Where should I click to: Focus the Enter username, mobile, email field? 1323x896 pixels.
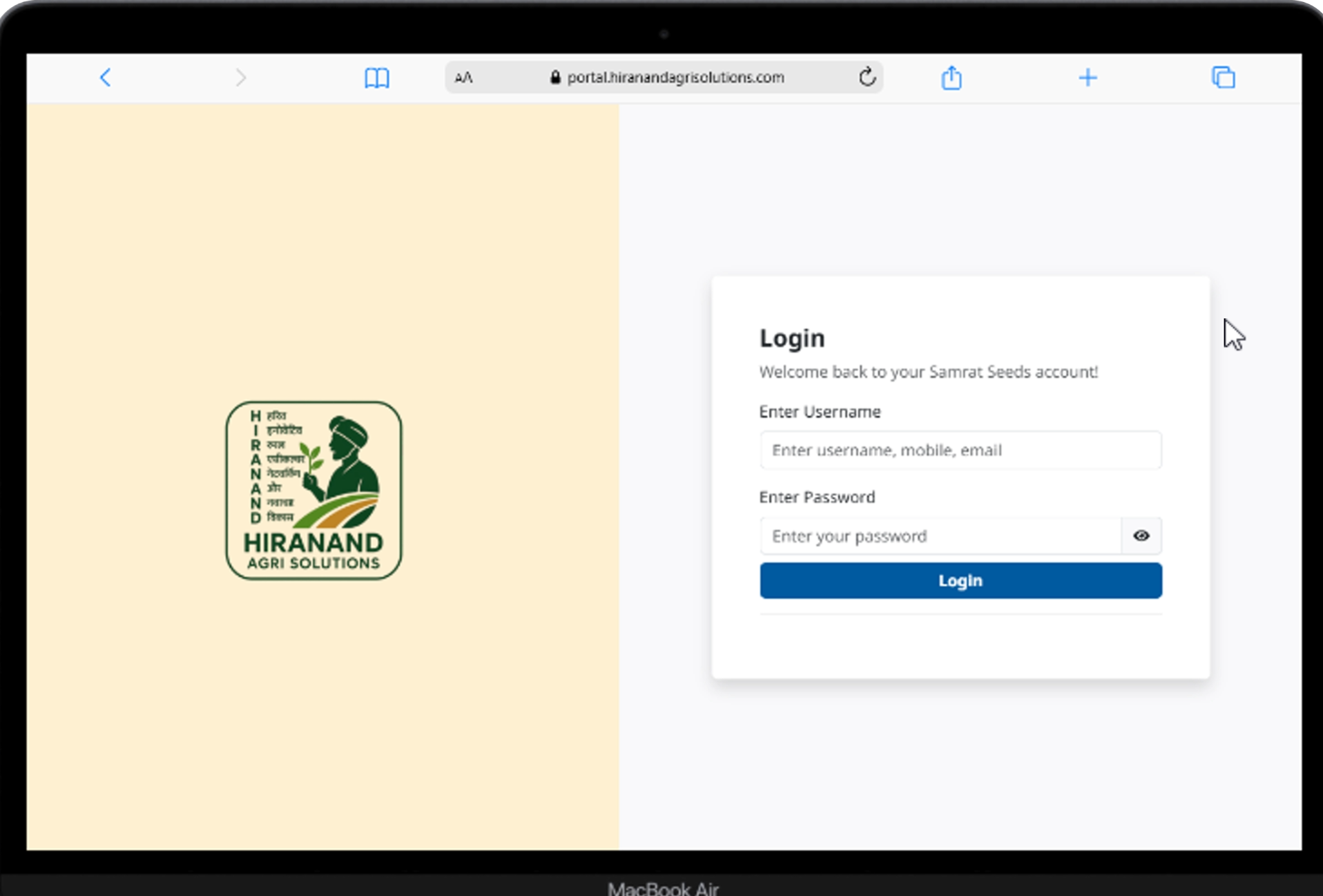point(960,450)
